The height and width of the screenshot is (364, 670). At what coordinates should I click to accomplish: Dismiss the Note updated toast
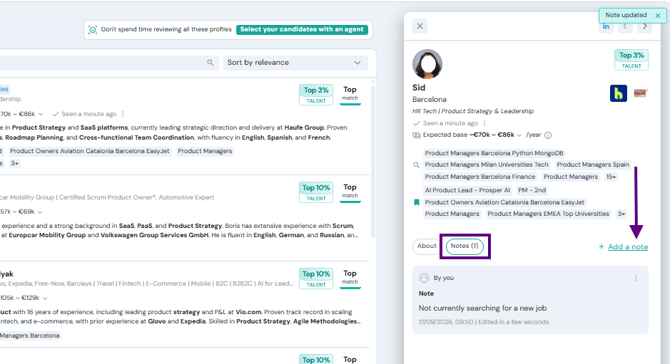[658, 15]
